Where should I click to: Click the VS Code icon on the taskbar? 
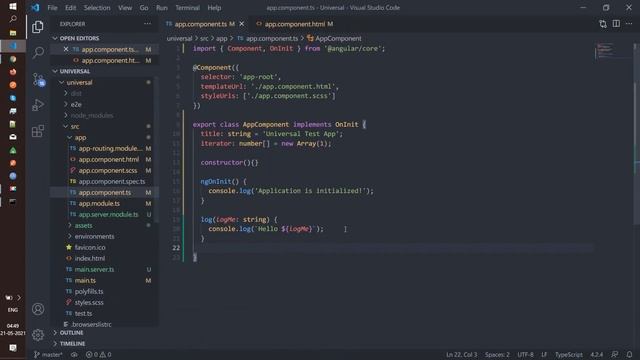(x=13, y=46)
